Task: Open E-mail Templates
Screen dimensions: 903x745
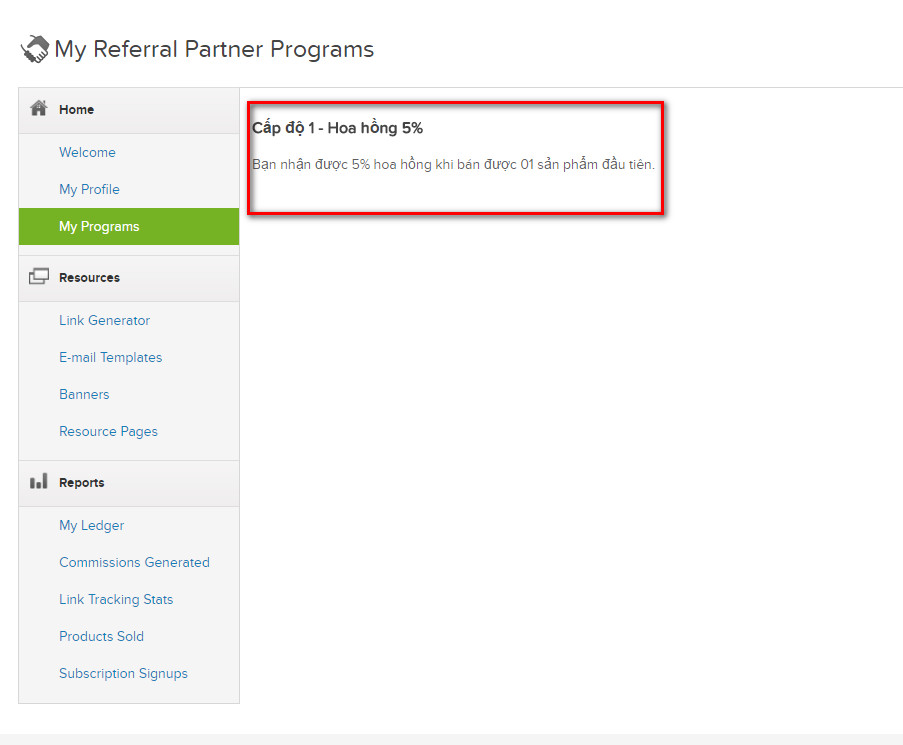Action: click(x=111, y=358)
